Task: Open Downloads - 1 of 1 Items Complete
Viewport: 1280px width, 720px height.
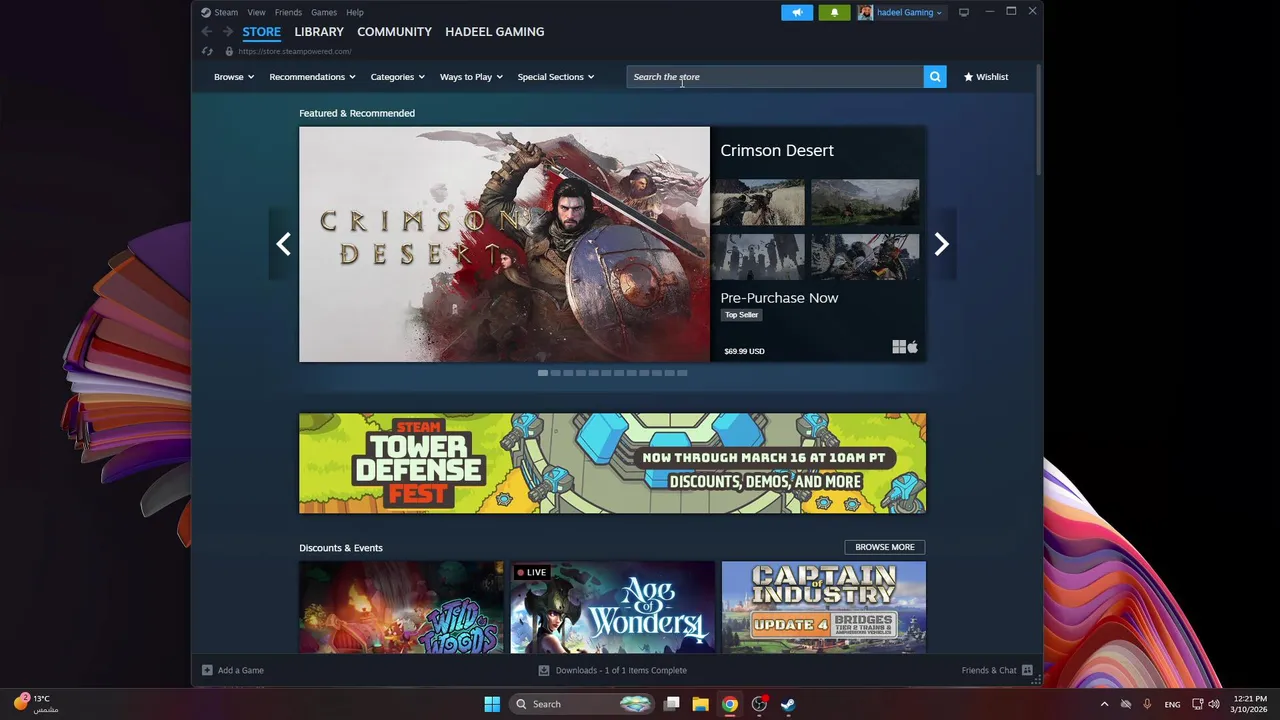Action: (621, 670)
